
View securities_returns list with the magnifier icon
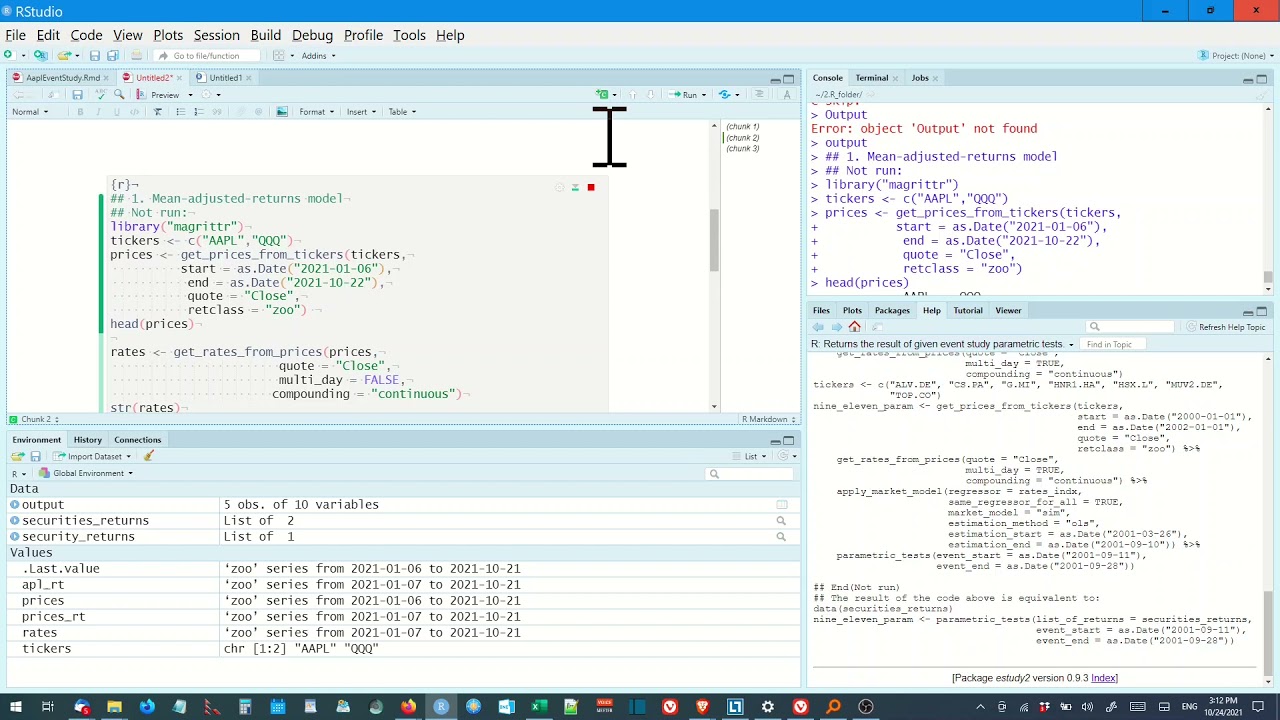pyautogui.click(x=781, y=521)
